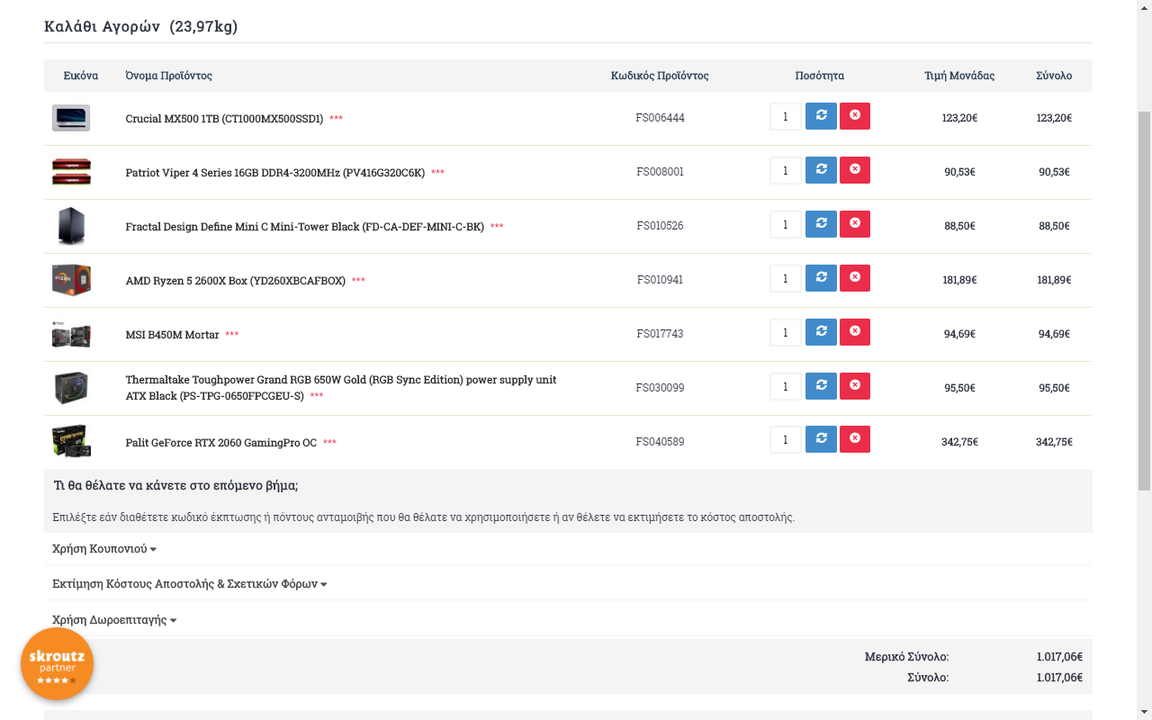Select product code FS008001

coord(660,171)
